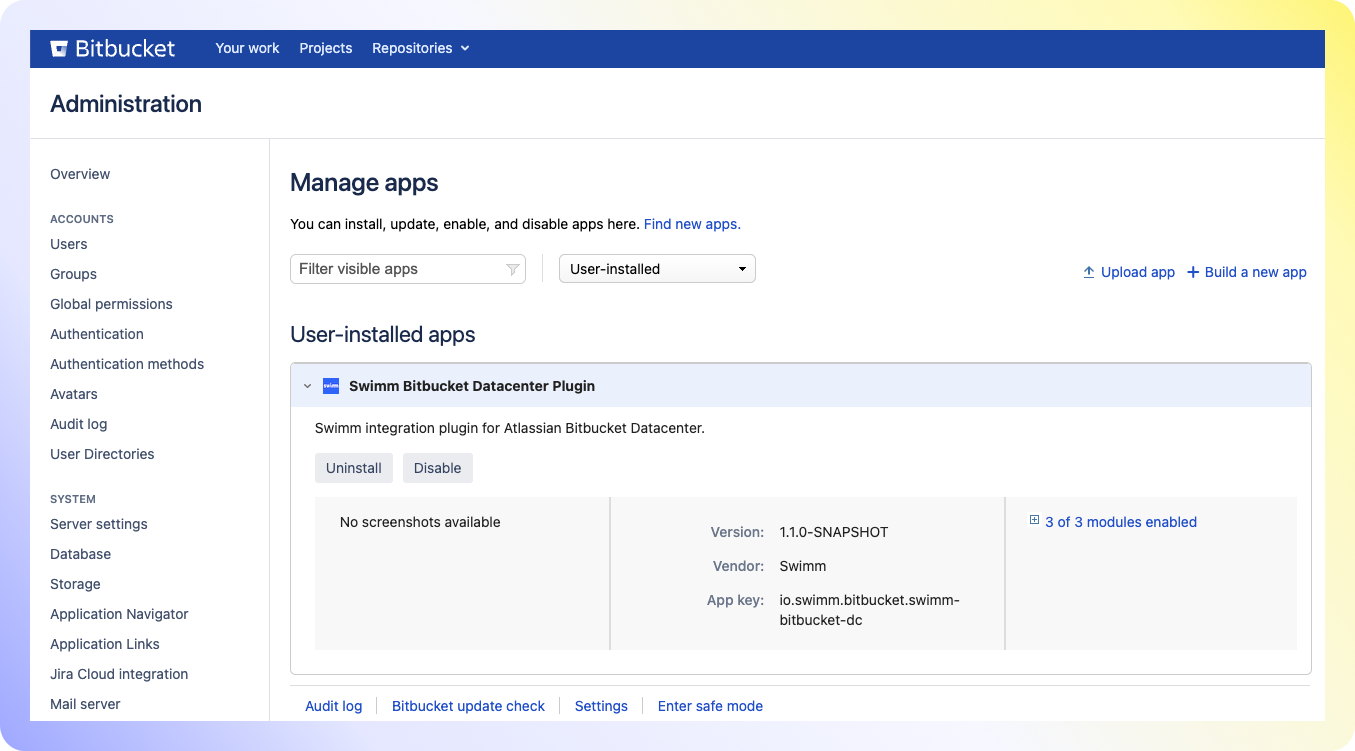The width and height of the screenshot is (1355, 751).
Task: Open the Repositories dropdown menu
Action: click(x=421, y=48)
